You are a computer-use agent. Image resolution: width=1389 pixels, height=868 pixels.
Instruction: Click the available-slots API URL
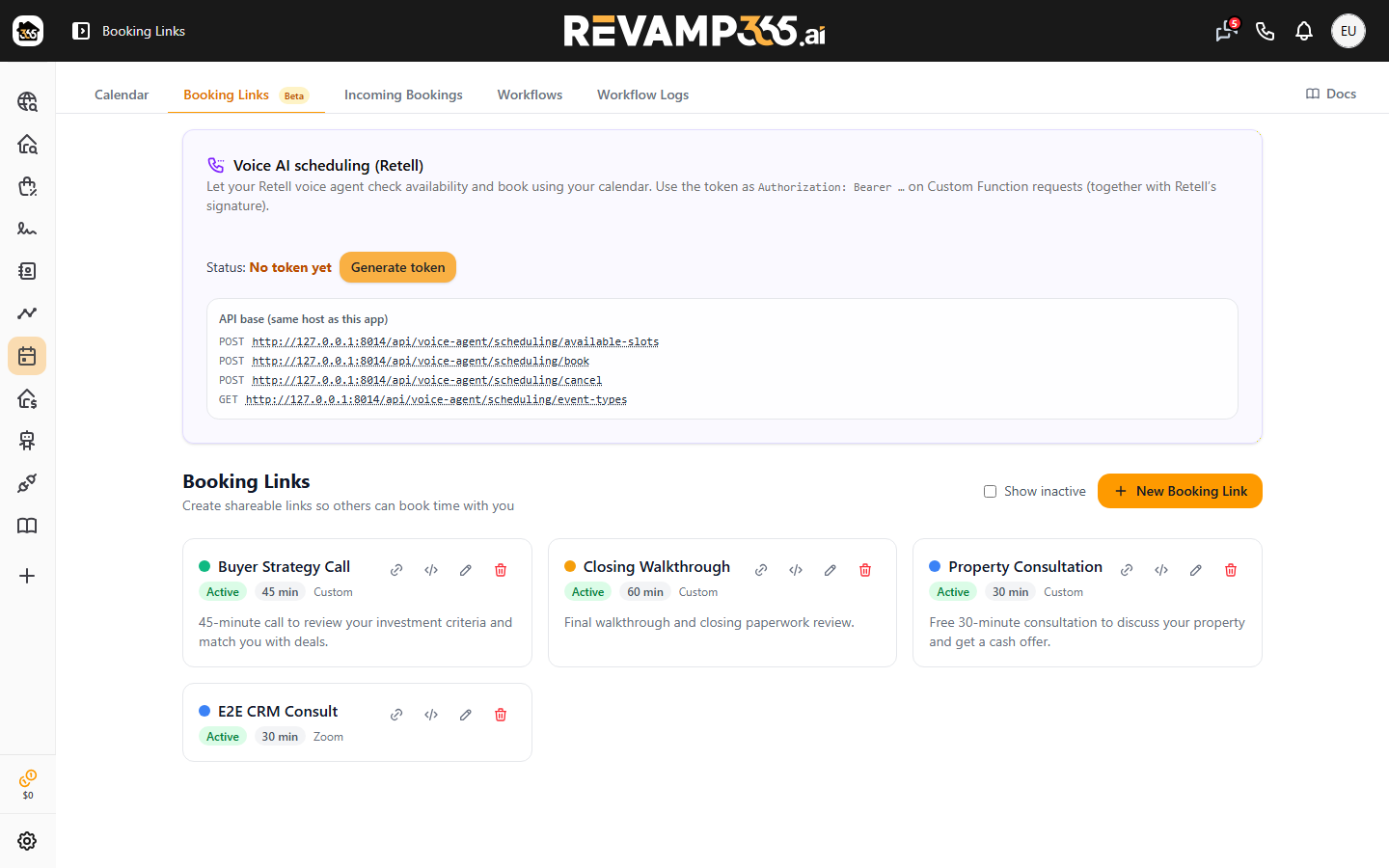point(455,341)
